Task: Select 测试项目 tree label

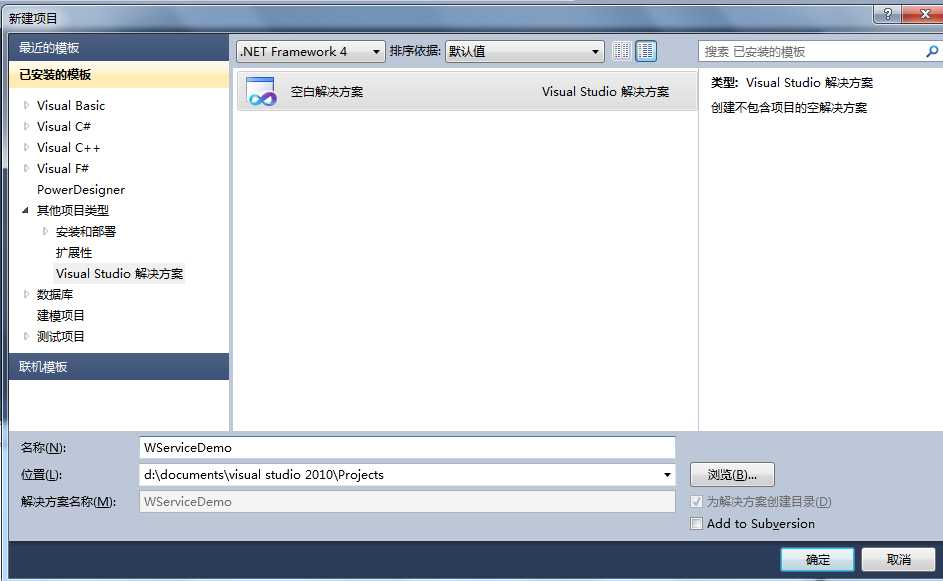Action: point(61,336)
